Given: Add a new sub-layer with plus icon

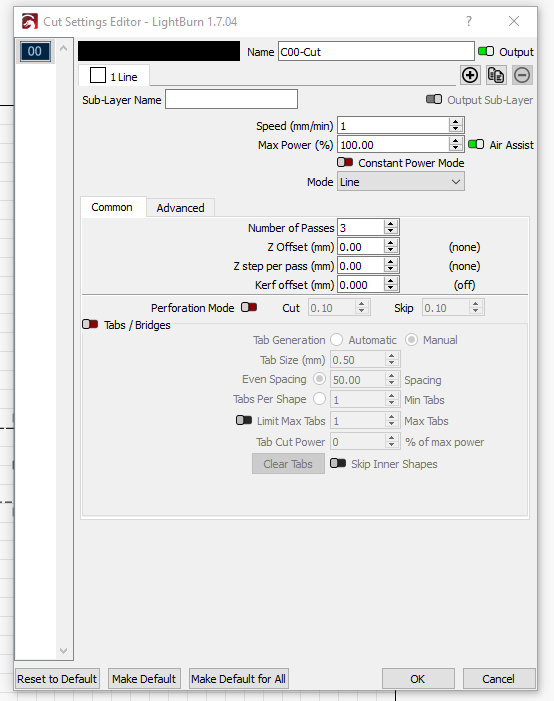Looking at the screenshot, I should click(x=469, y=75).
